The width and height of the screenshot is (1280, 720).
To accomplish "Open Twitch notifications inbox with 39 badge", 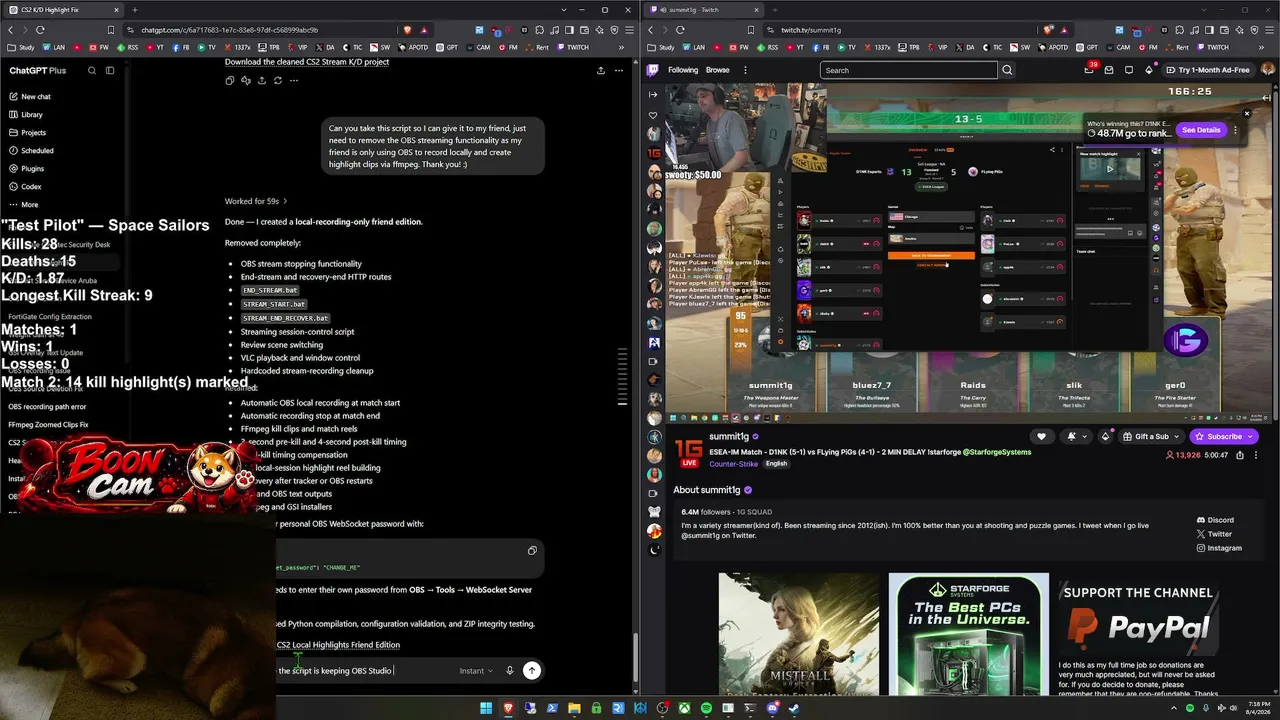I will [x=1090, y=69].
